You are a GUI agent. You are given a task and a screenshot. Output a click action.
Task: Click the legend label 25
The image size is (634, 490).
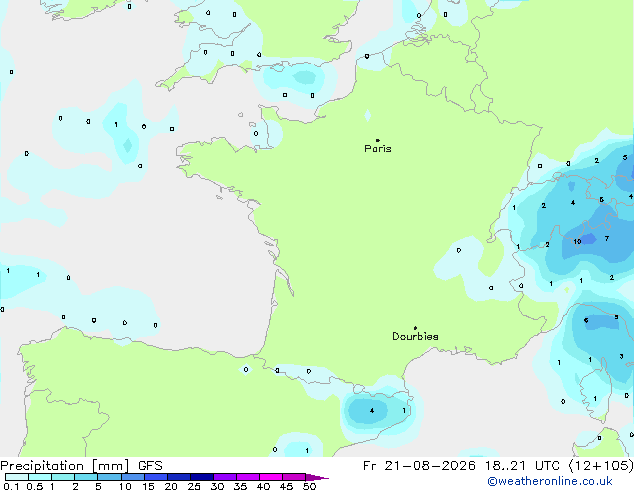pyautogui.click(x=194, y=486)
